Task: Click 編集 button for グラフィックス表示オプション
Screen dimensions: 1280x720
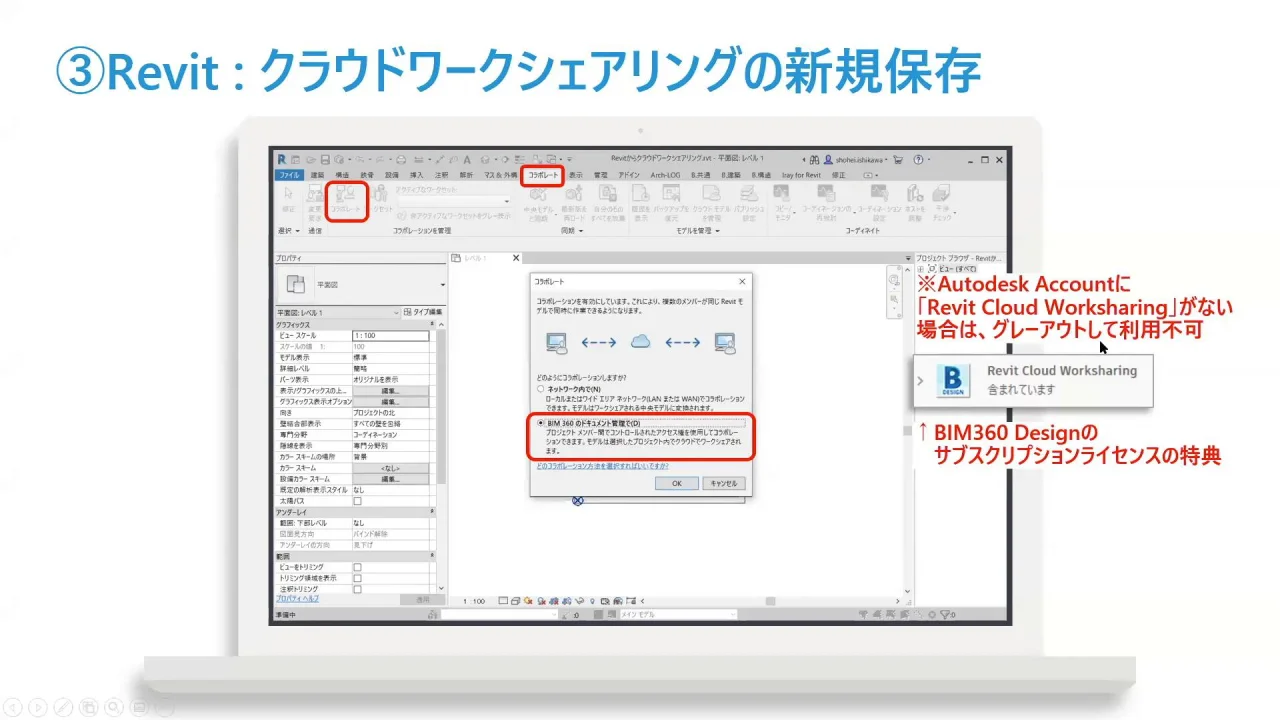Action: click(x=390, y=401)
